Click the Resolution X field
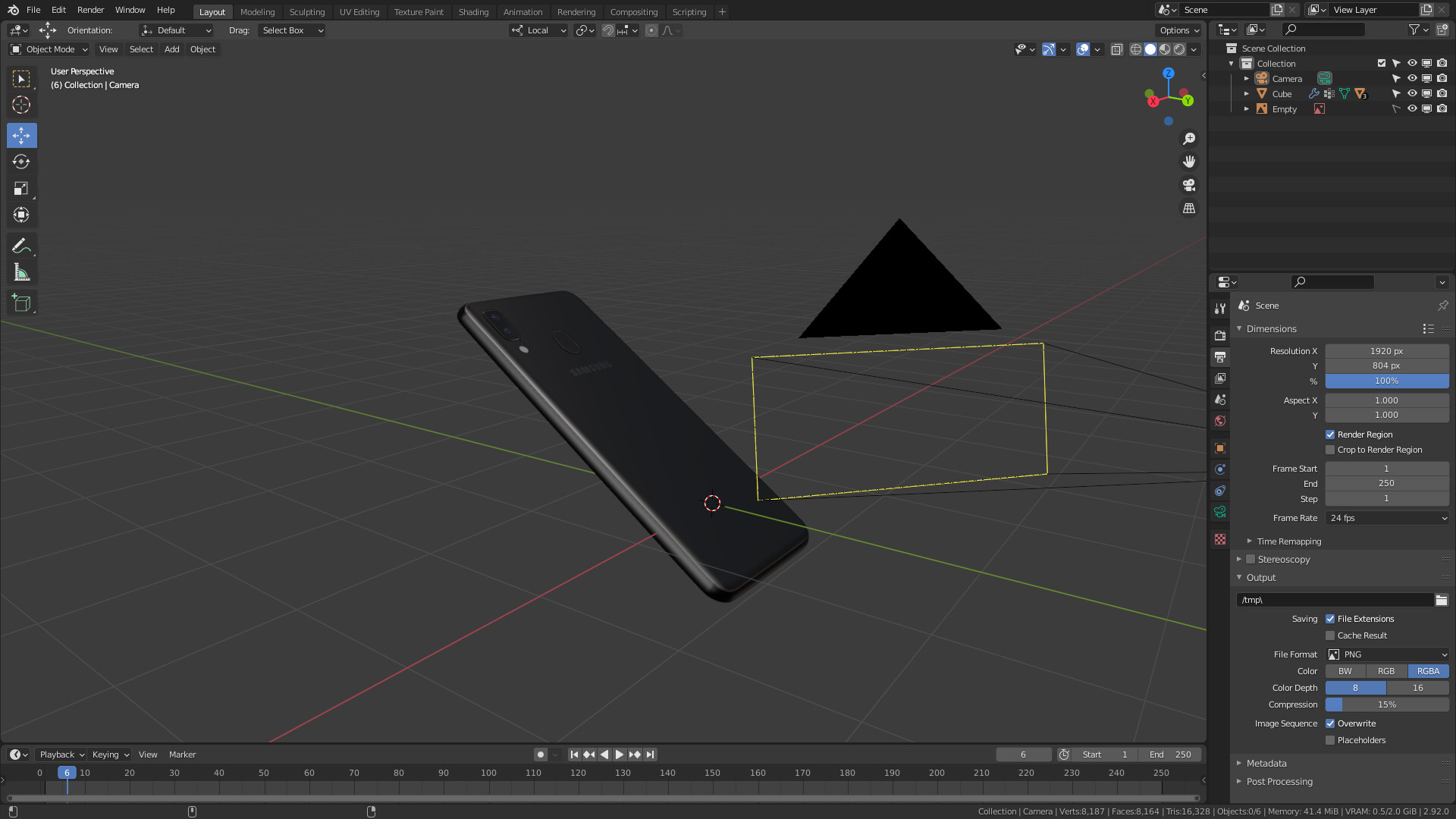1456x819 pixels. (1387, 351)
